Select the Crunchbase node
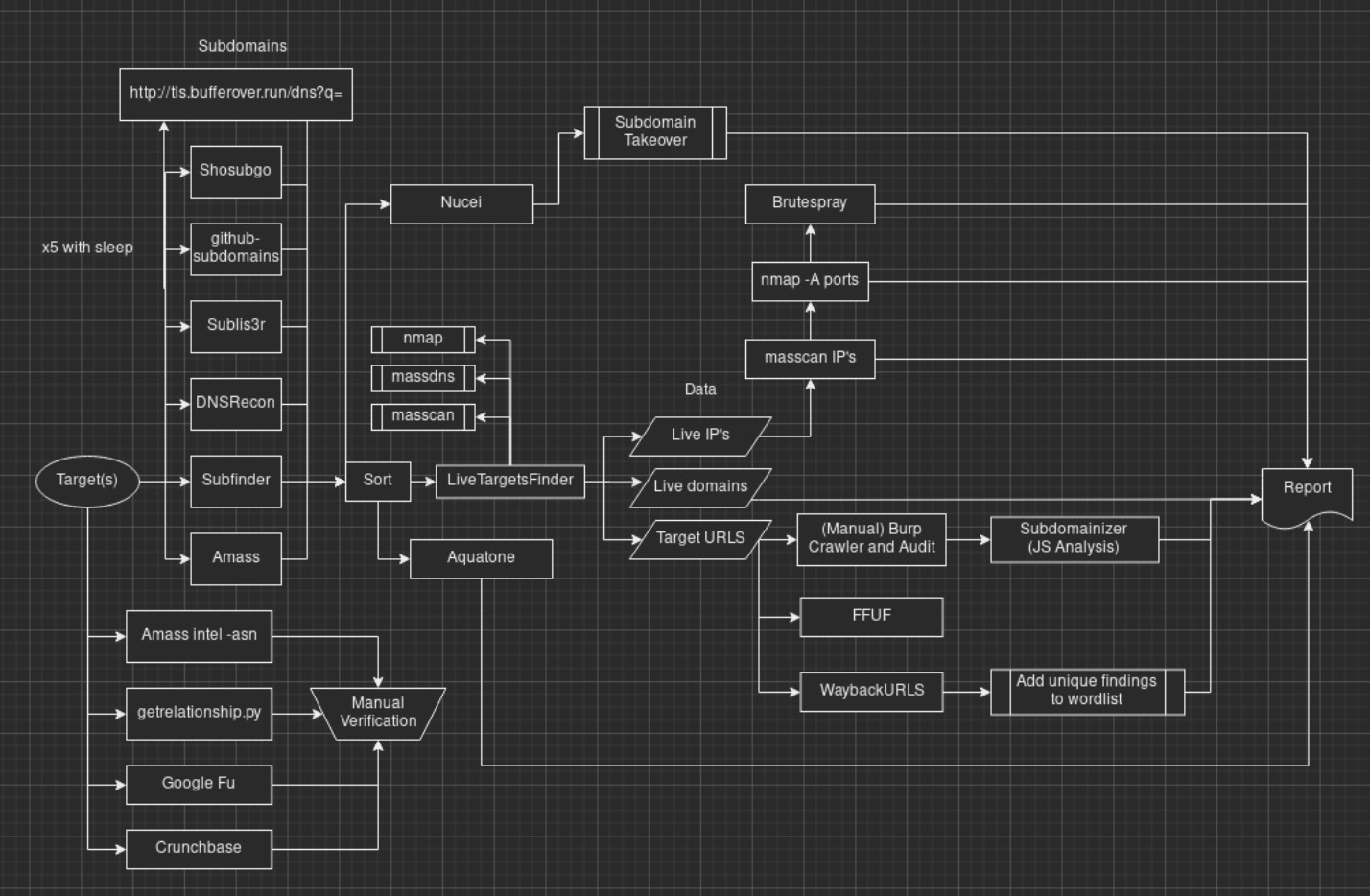The height and width of the screenshot is (896, 1370). point(200,849)
